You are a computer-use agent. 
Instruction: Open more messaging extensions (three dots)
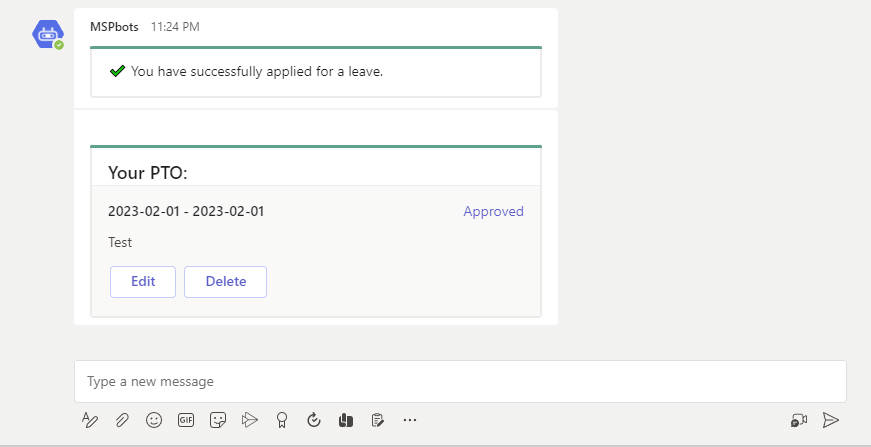[x=410, y=420]
